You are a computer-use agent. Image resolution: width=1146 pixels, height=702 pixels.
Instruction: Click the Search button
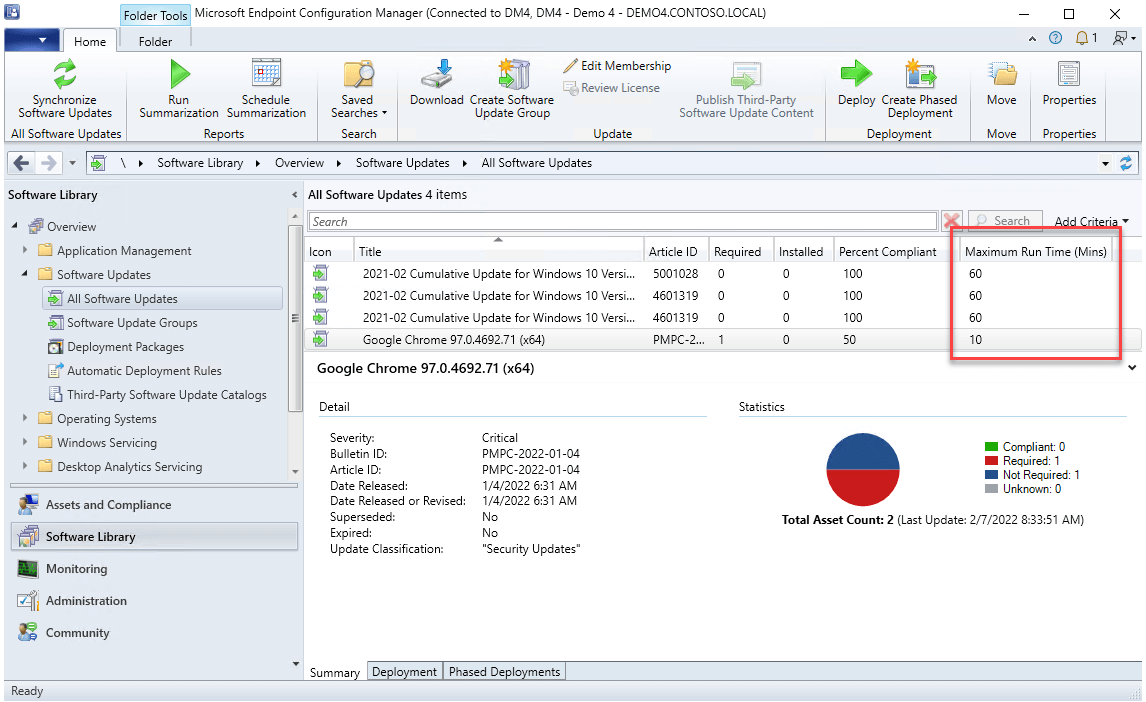tap(1004, 221)
